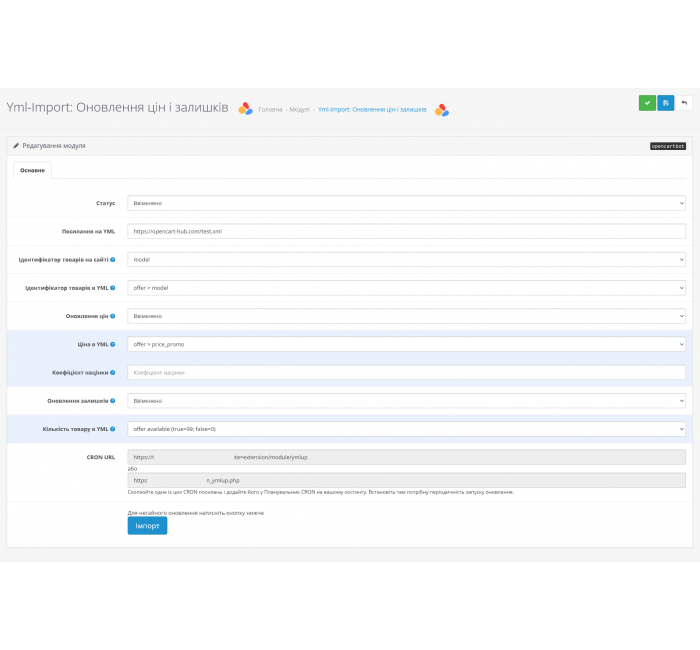Click the colorful logo next to page title

point(245,108)
